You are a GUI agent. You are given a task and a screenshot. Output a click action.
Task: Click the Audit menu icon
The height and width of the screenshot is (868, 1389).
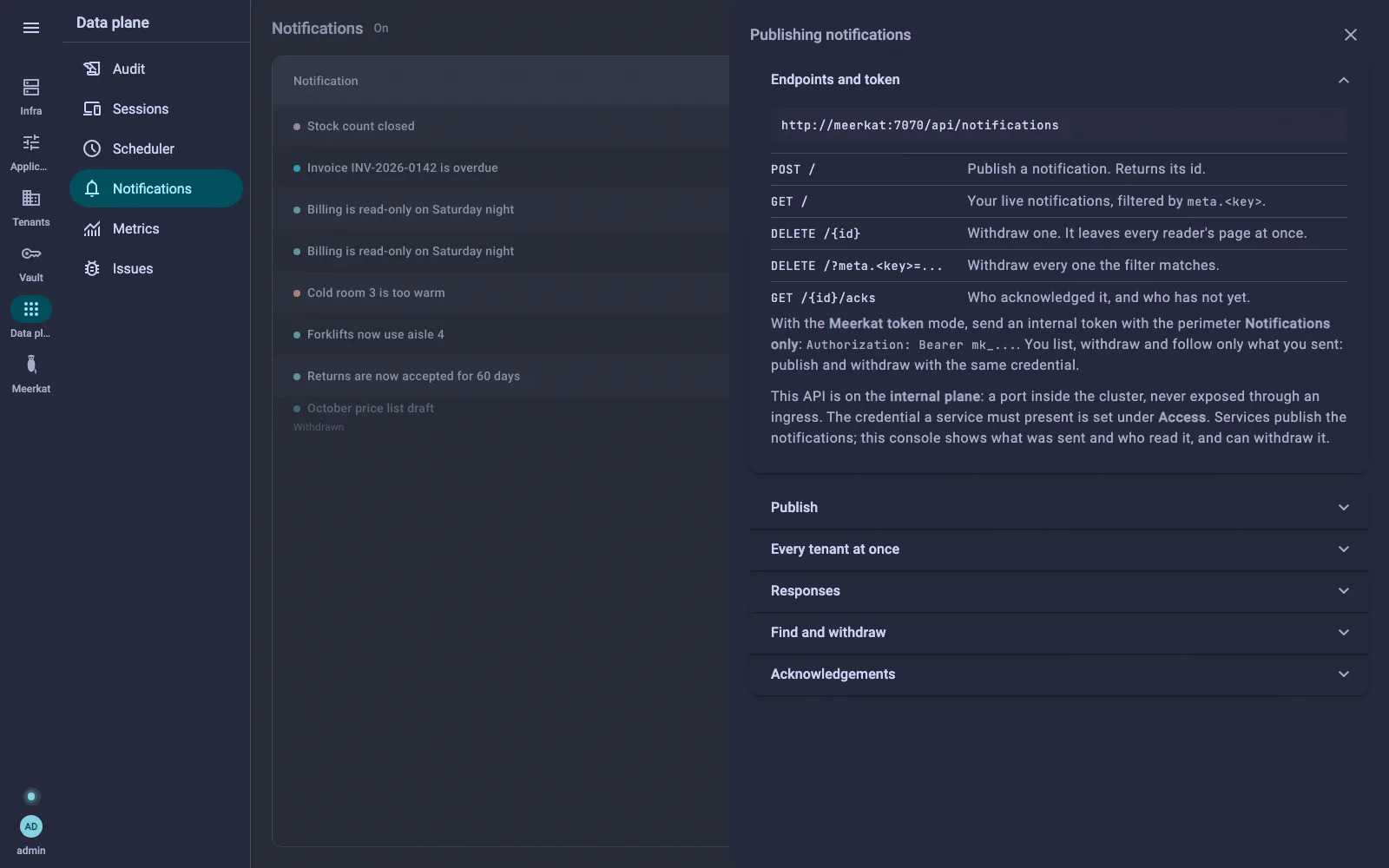point(92,69)
